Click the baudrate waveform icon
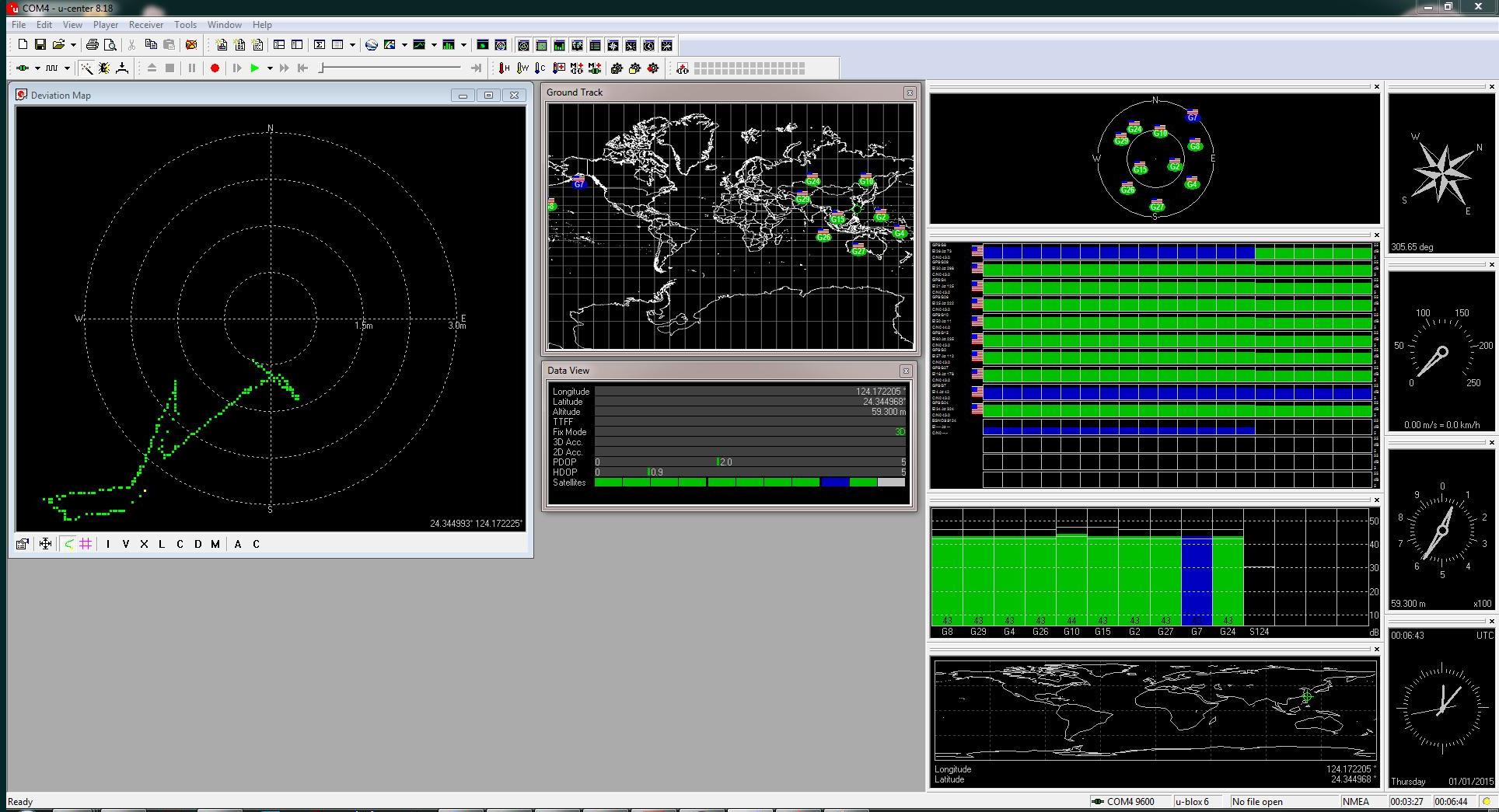Screen dimensions: 1499x812 tap(52, 68)
